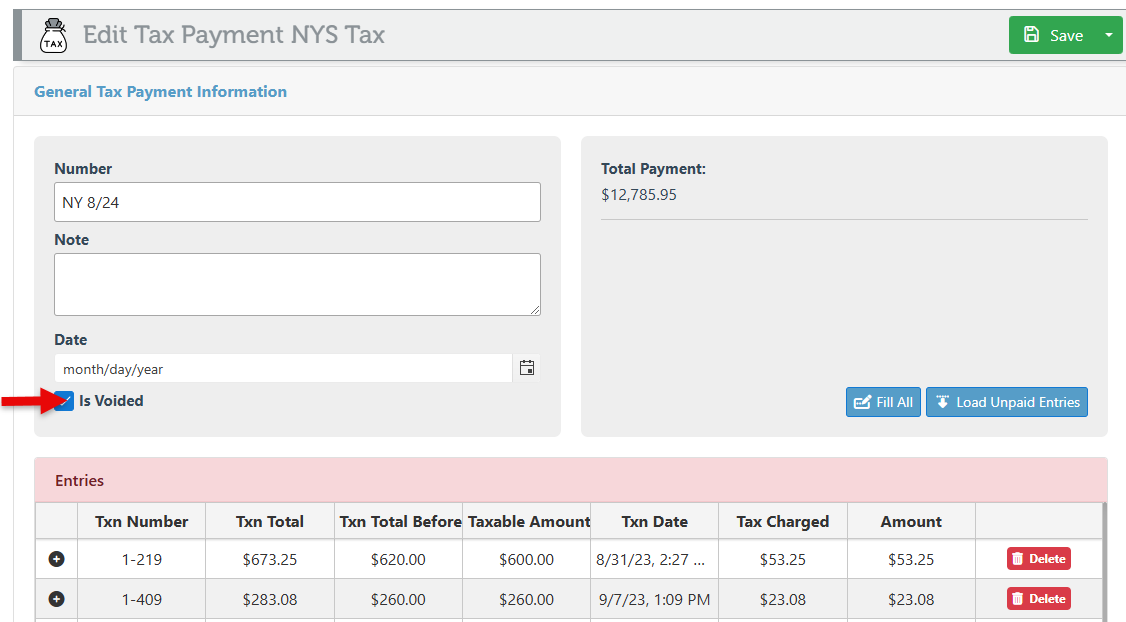Click the Taxable Amount column header
Screen dimensions: 1126x622
coord(529,521)
